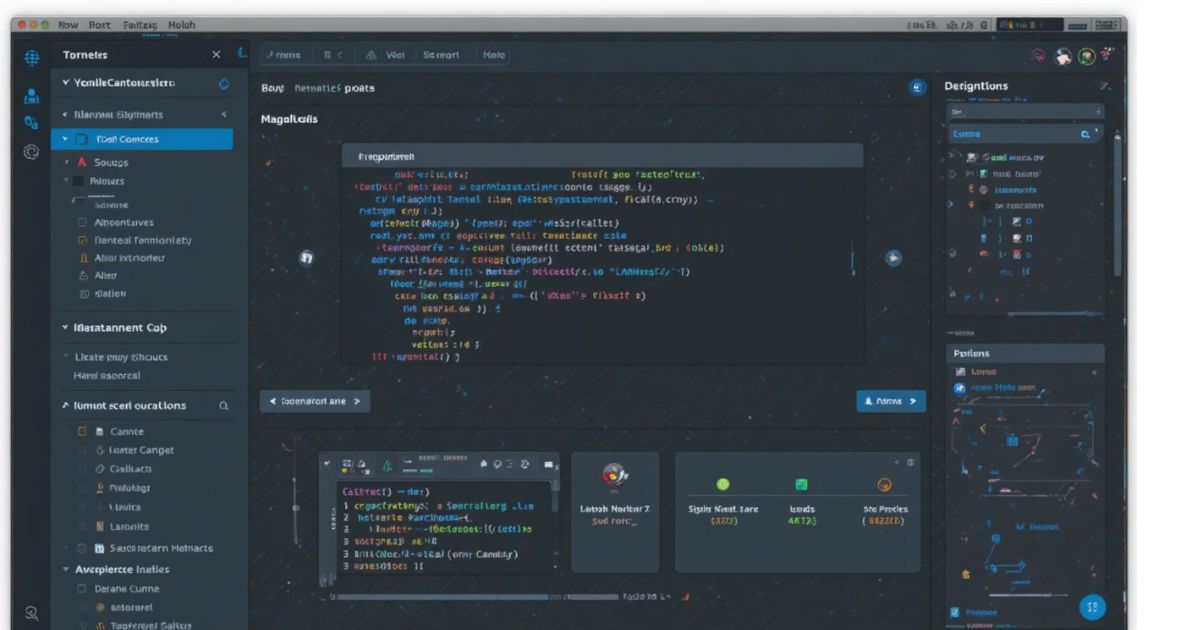Click the spiral icon in left sidebar
The height and width of the screenshot is (630, 1200).
[x=31, y=152]
